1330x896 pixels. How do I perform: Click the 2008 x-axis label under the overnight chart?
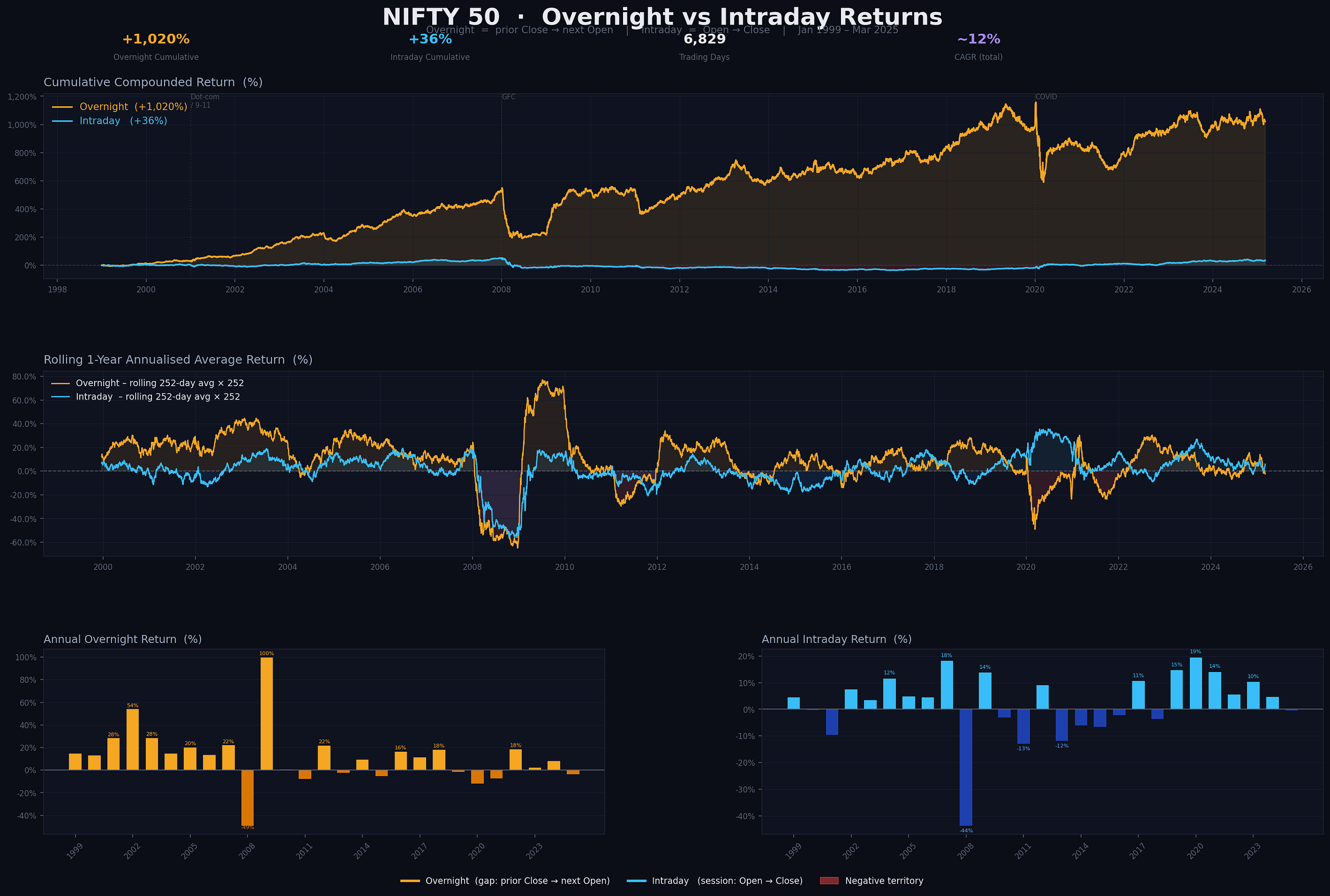click(247, 852)
